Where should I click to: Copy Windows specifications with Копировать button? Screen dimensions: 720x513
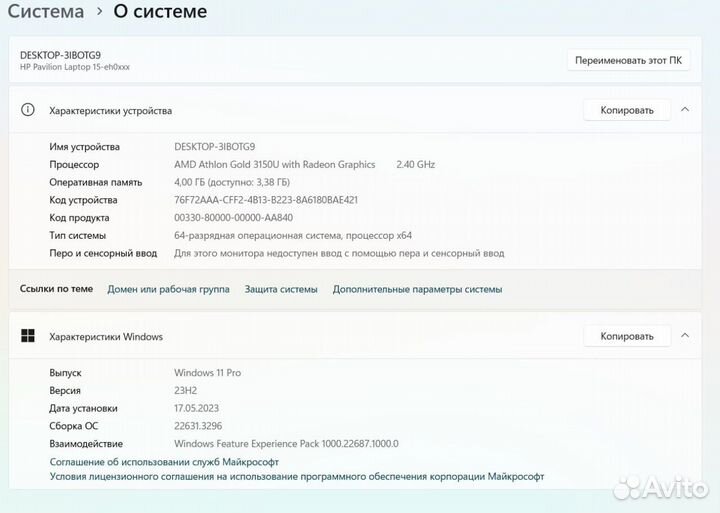(627, 336)
